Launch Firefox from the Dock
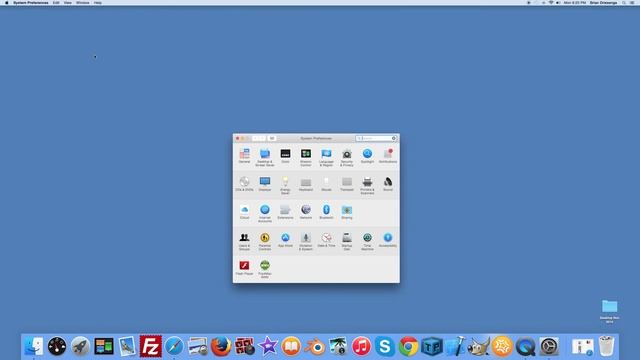This screenshot has height=360, width=640. tap(221, 346)
